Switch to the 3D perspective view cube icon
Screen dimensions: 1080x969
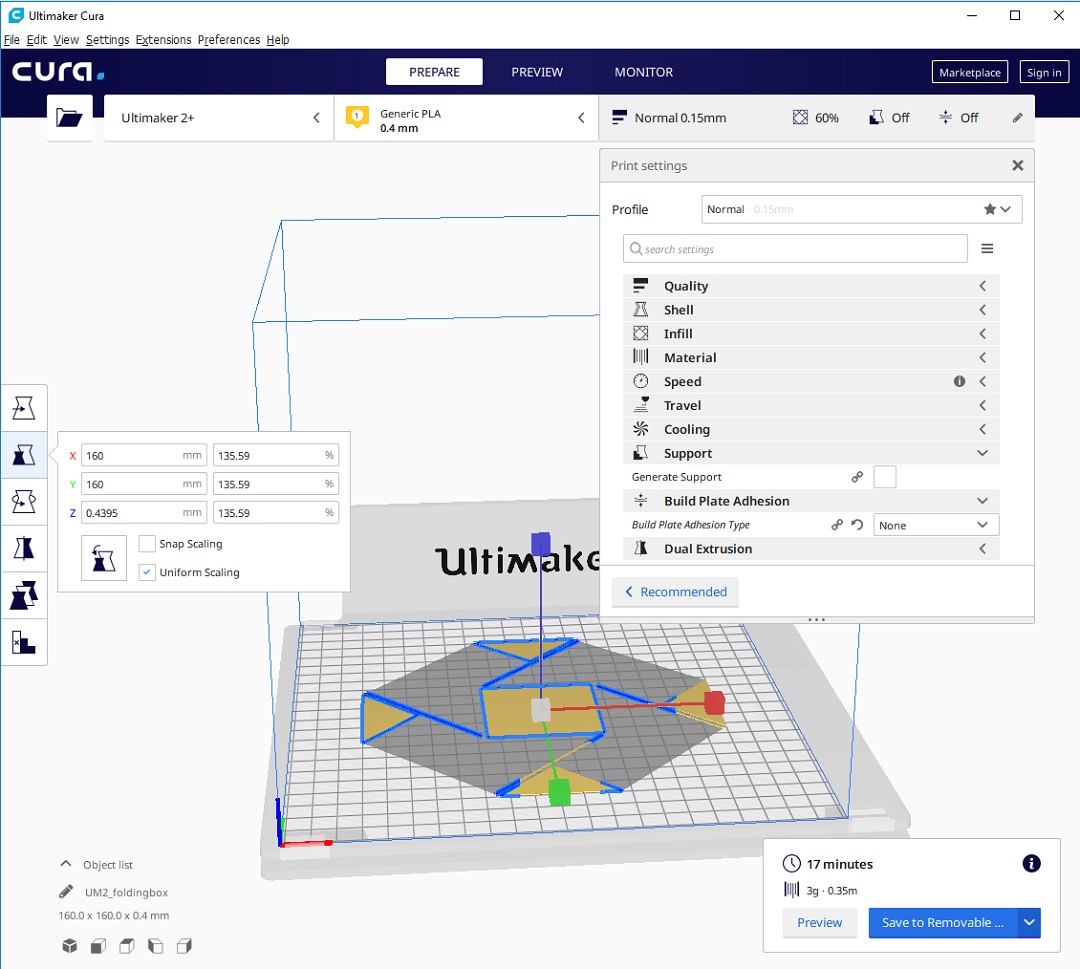pos(70,946)
